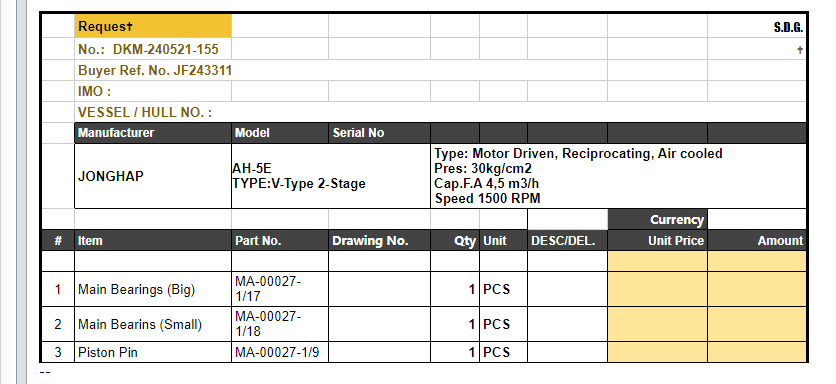
Task: Click the compressor type description cell
Action: click(618, 176)
